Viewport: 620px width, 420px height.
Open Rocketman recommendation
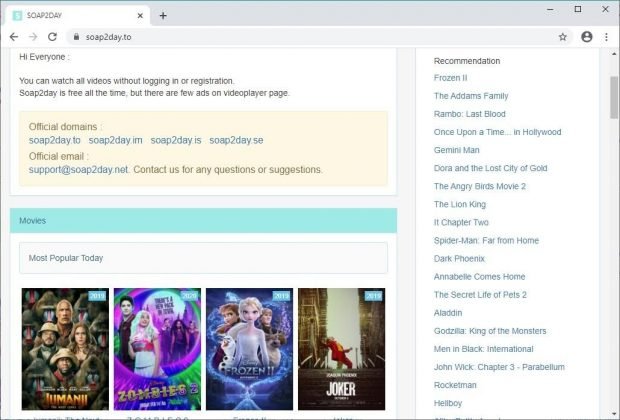[455, 385]
